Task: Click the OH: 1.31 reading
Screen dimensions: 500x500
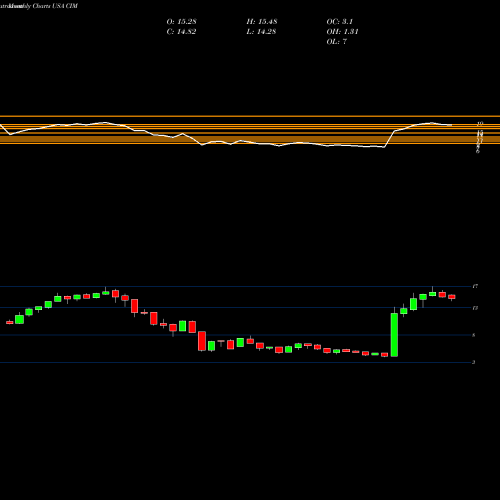Action: 342,32
